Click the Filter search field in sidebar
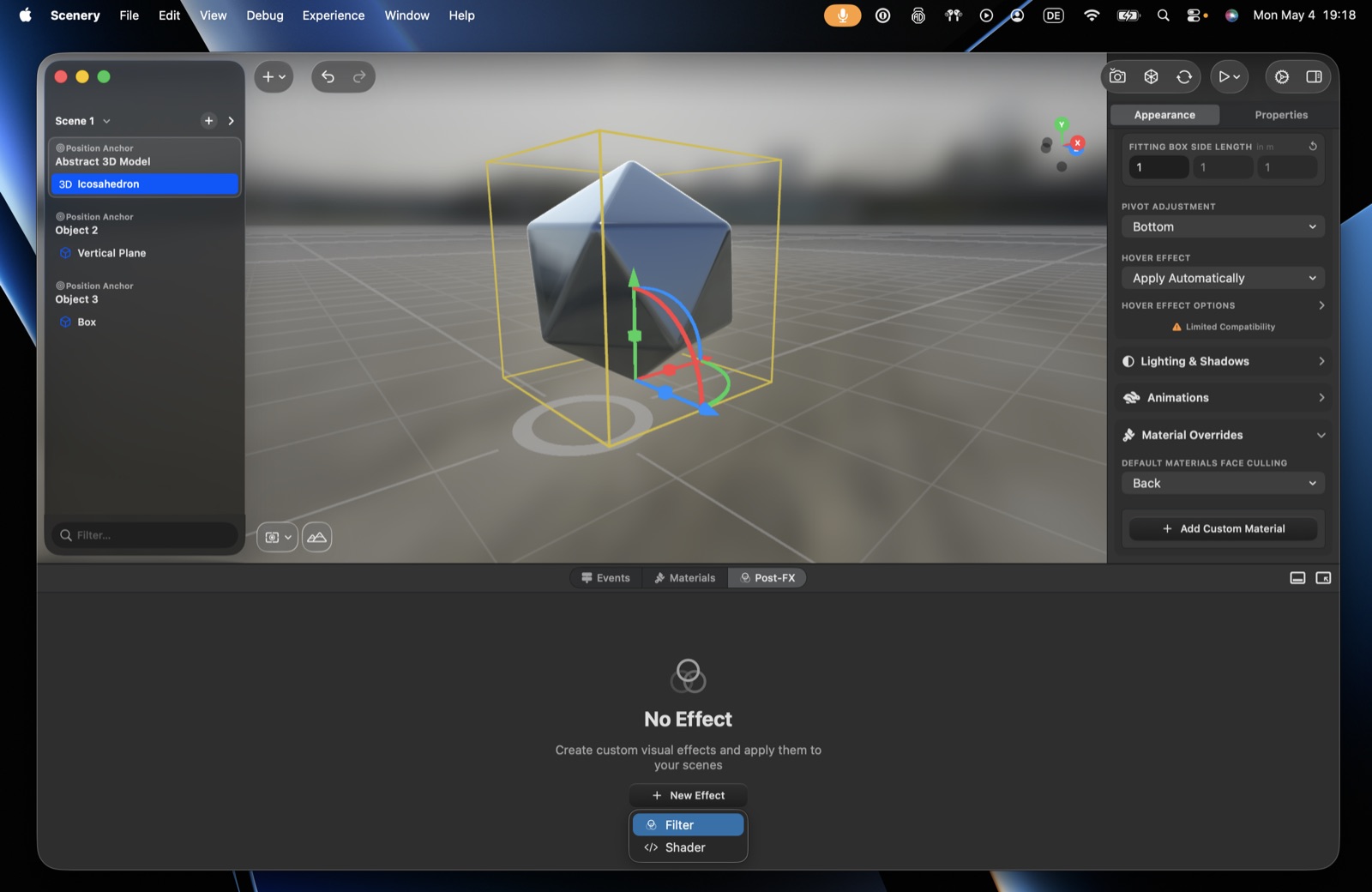Viewport: 1372px width, 892px height. pyautogui.click(x=145, y=535)
